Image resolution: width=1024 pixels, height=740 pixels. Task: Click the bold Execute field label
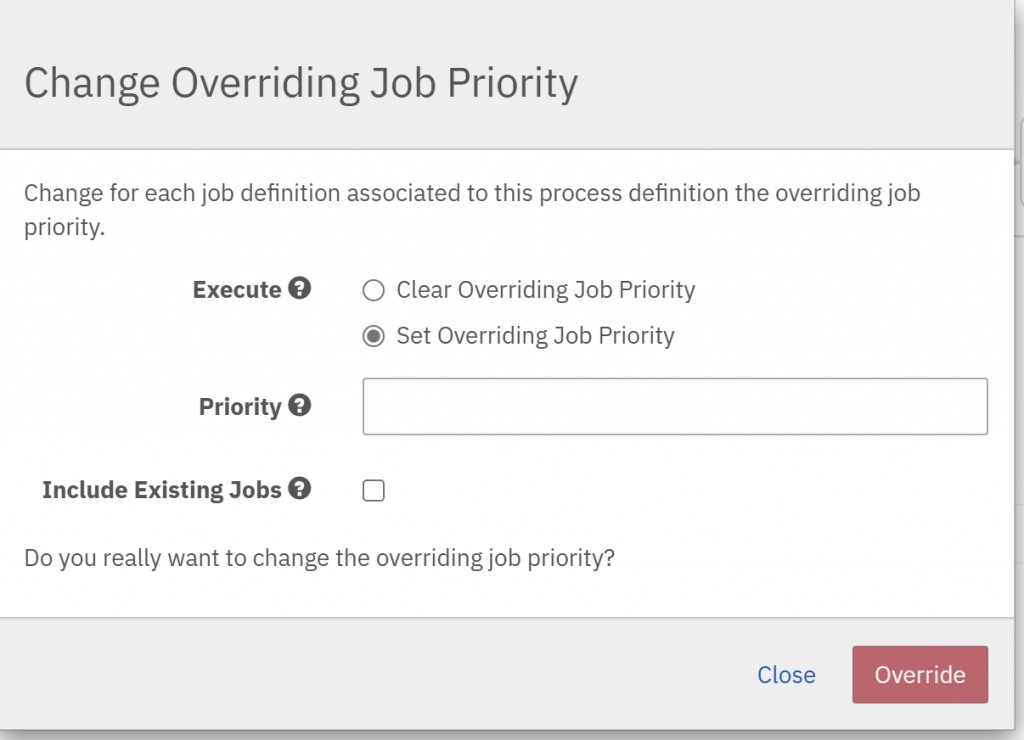[237, 290]
